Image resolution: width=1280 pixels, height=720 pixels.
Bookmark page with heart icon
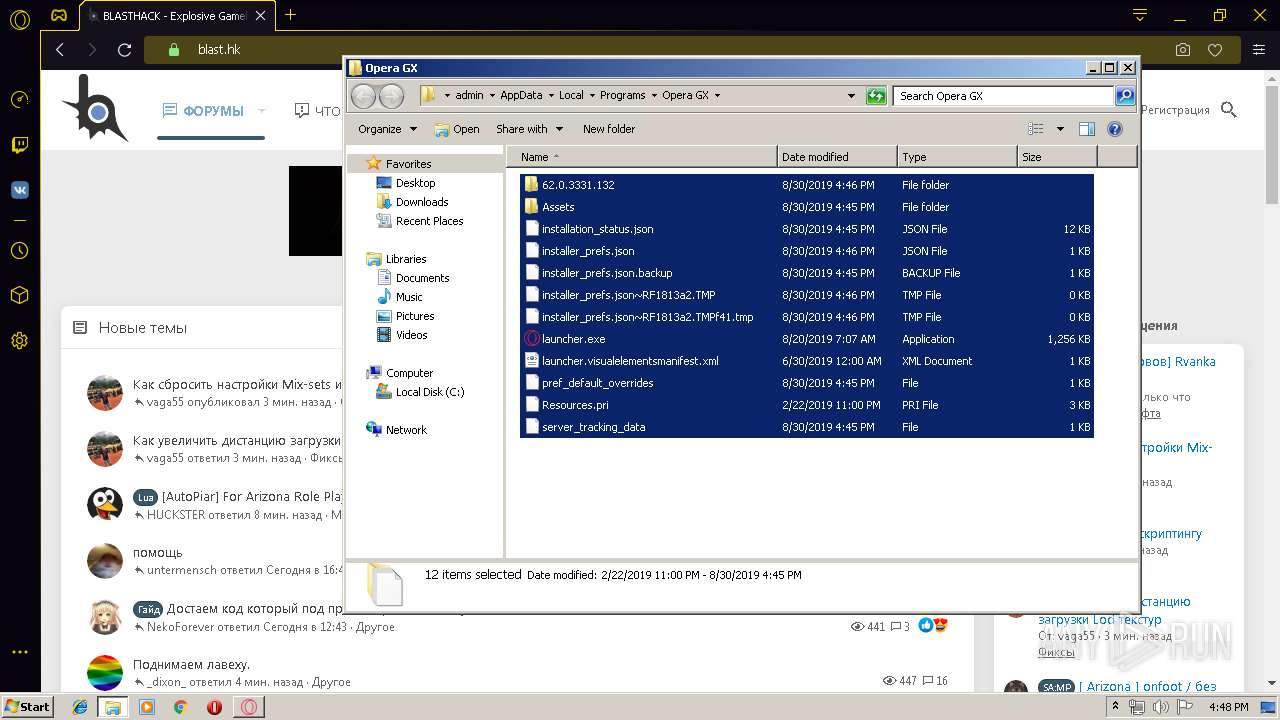coord(1215,49)
